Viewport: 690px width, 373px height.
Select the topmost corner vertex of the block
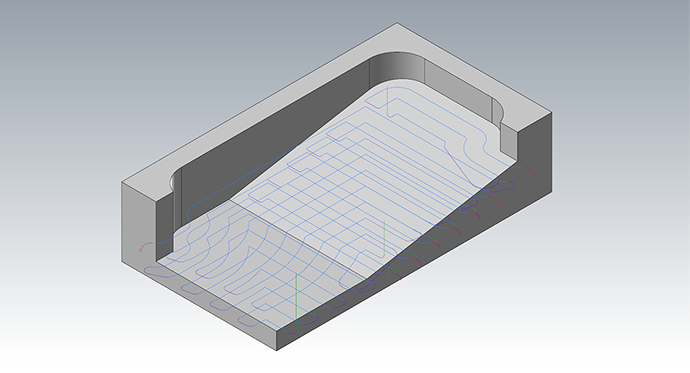397,23
